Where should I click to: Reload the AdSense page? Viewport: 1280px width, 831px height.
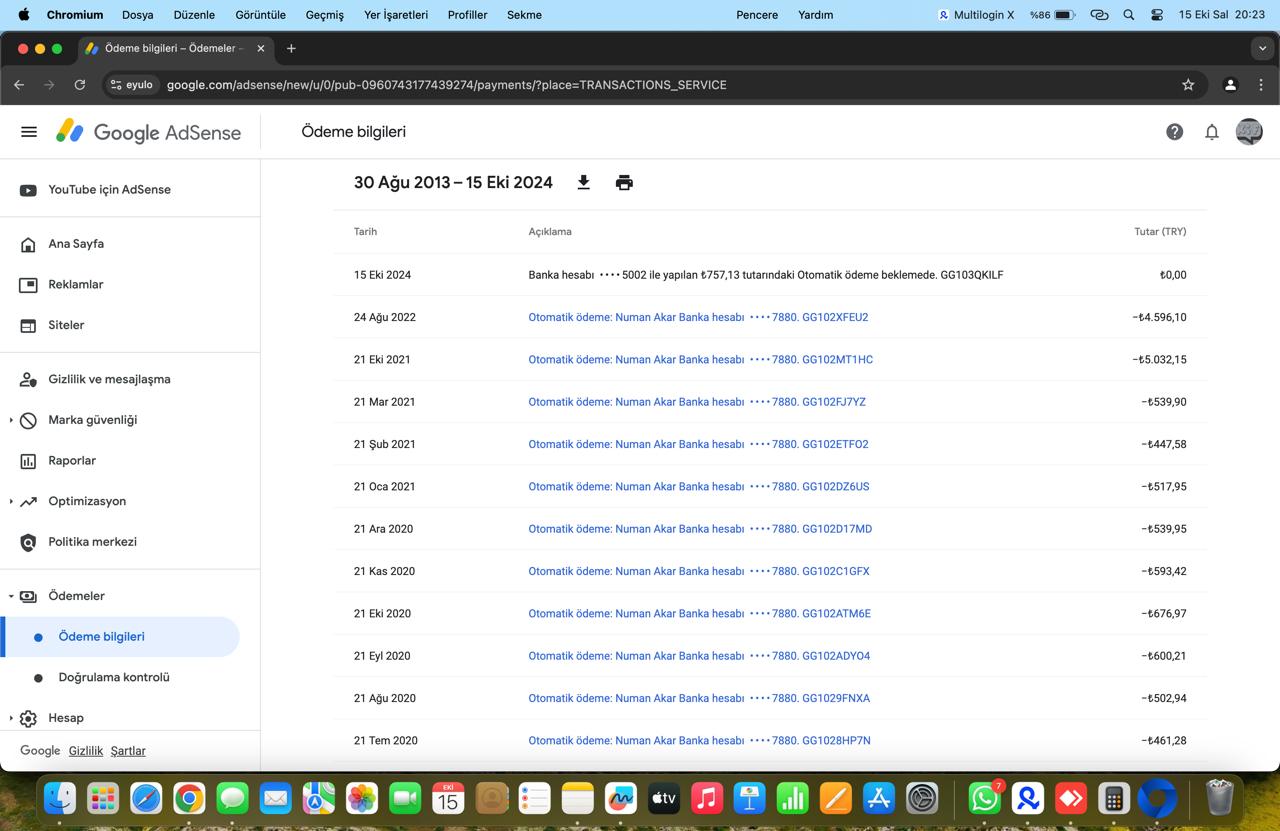[x=80, y=85]
